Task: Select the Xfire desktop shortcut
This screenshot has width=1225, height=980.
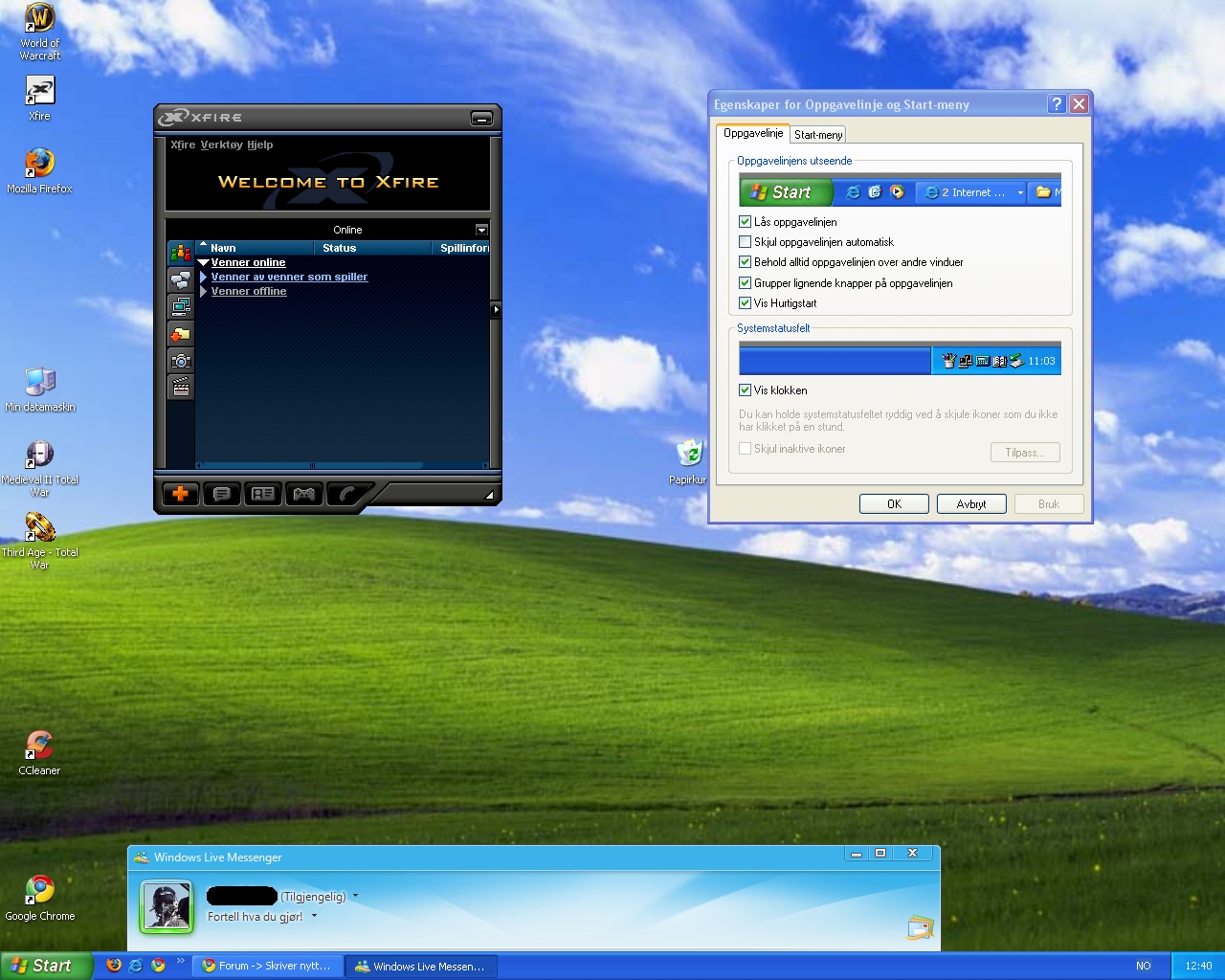Action: [39, 99]
